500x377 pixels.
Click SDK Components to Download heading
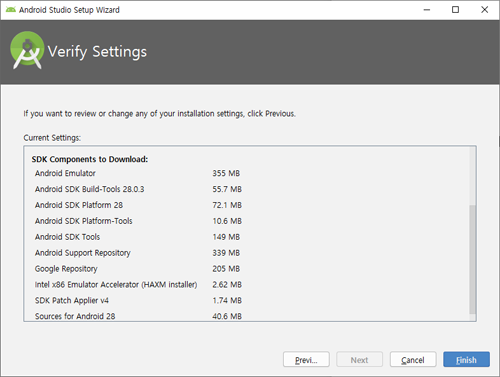pos(90,159)
